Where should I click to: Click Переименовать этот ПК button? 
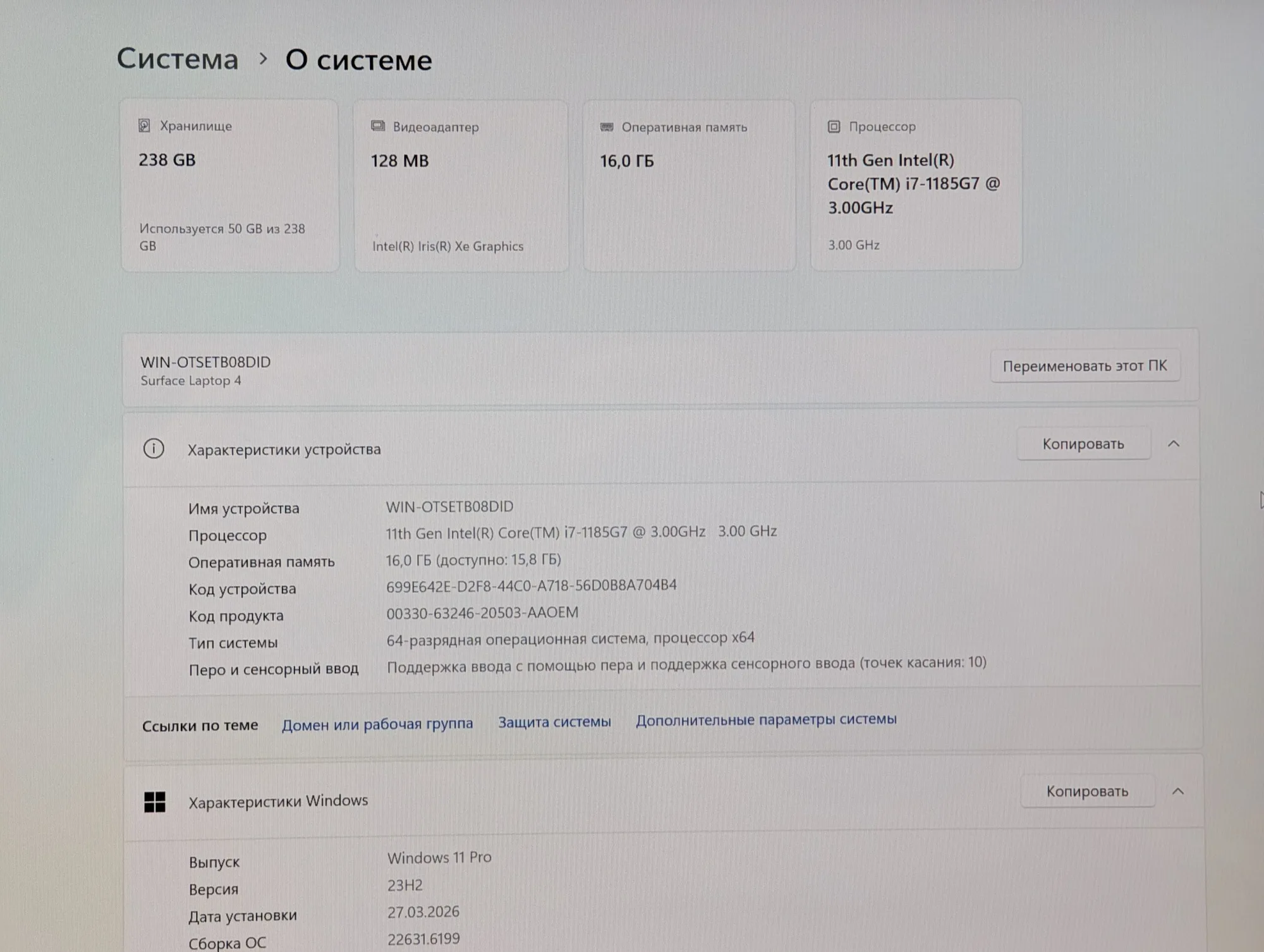pyautogui.click(x=1085, y=365)
